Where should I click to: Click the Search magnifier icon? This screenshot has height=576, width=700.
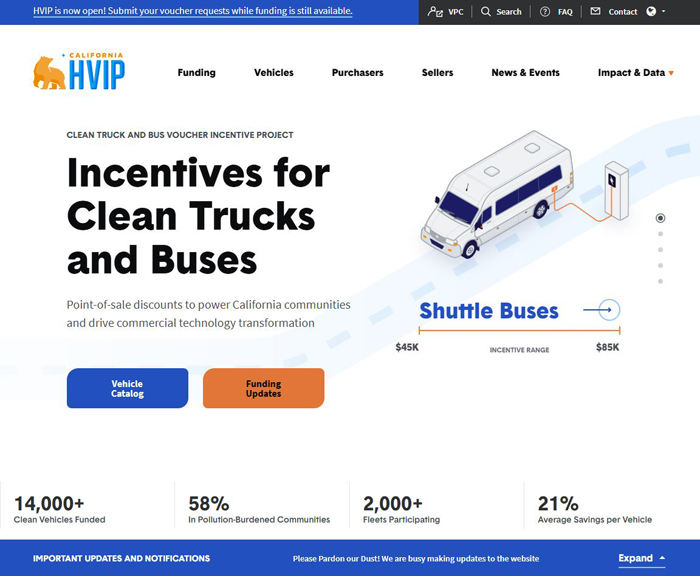point(485,12)
